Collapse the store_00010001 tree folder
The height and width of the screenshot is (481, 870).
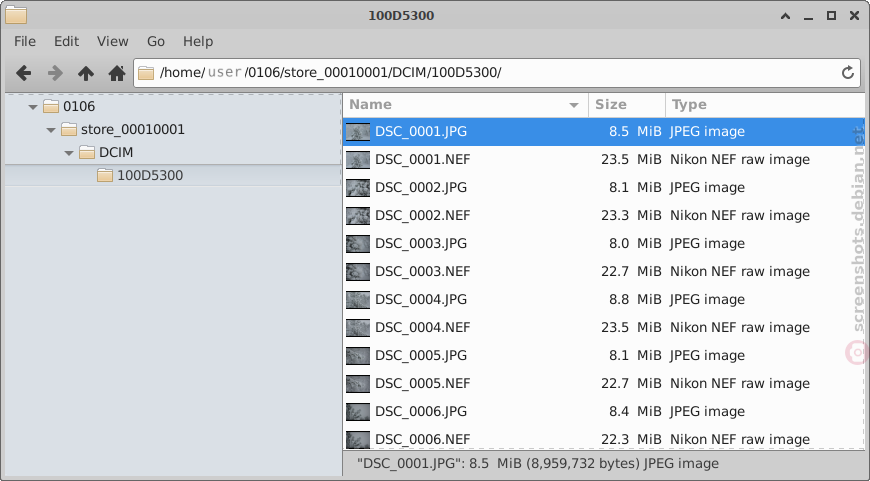tap(51, 130)
